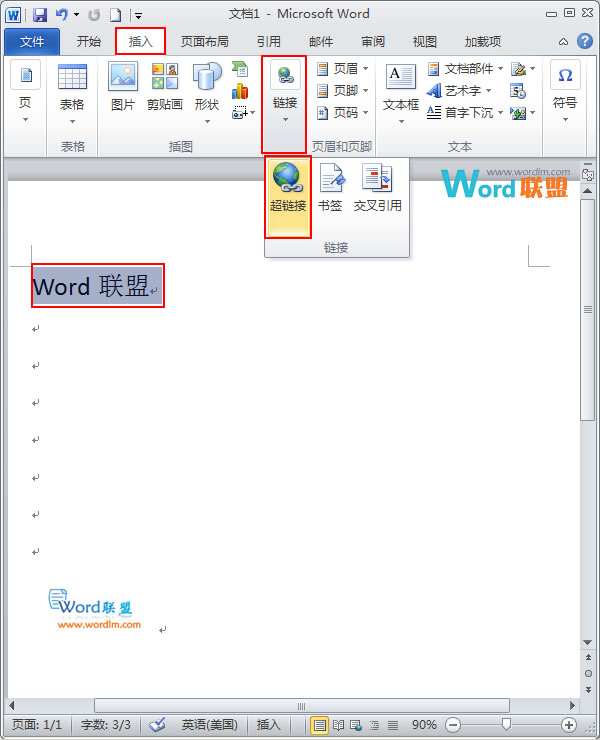The width and height of the screenshot is (600, 740).
Task: Toggle the 插入 insert mode in status bar
Action: pyautogui.click(x=268, y=724)
